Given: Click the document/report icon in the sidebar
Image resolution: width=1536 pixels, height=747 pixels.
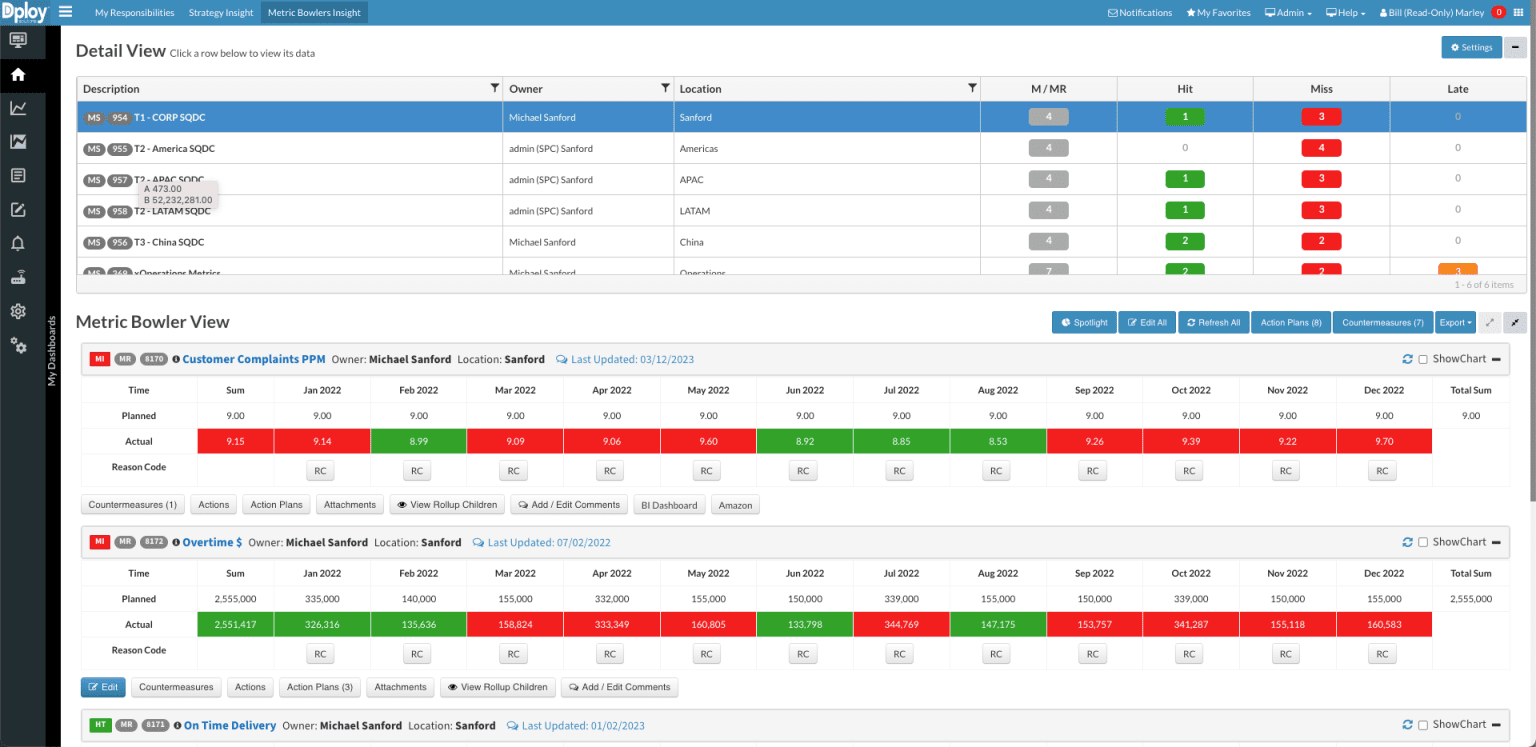Looking at the screenshot, I should coord(18,175).
